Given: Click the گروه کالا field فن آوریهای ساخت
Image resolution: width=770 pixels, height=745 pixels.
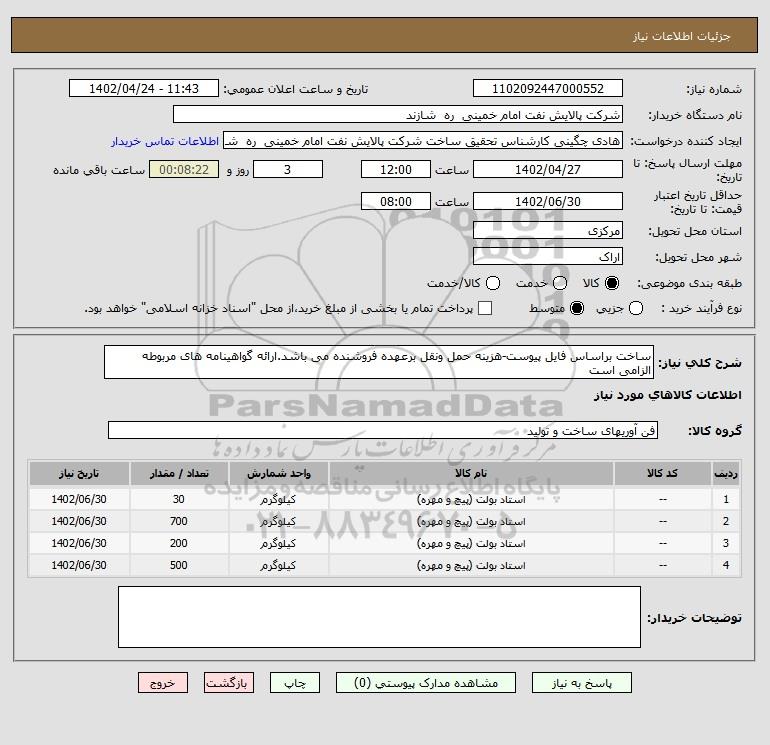Looking at the screenshot, I should tap(383, 430).
